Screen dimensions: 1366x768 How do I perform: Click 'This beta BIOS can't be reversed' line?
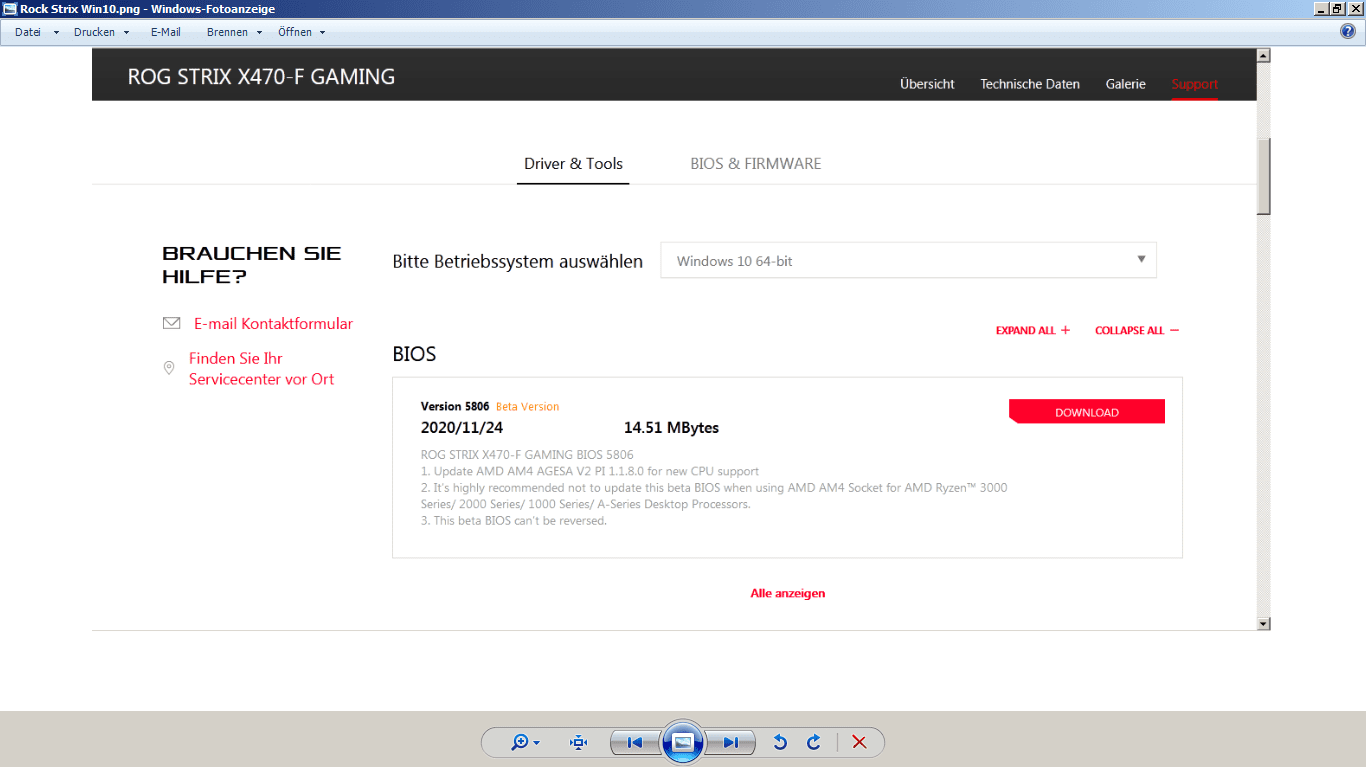tap(514, 521)
